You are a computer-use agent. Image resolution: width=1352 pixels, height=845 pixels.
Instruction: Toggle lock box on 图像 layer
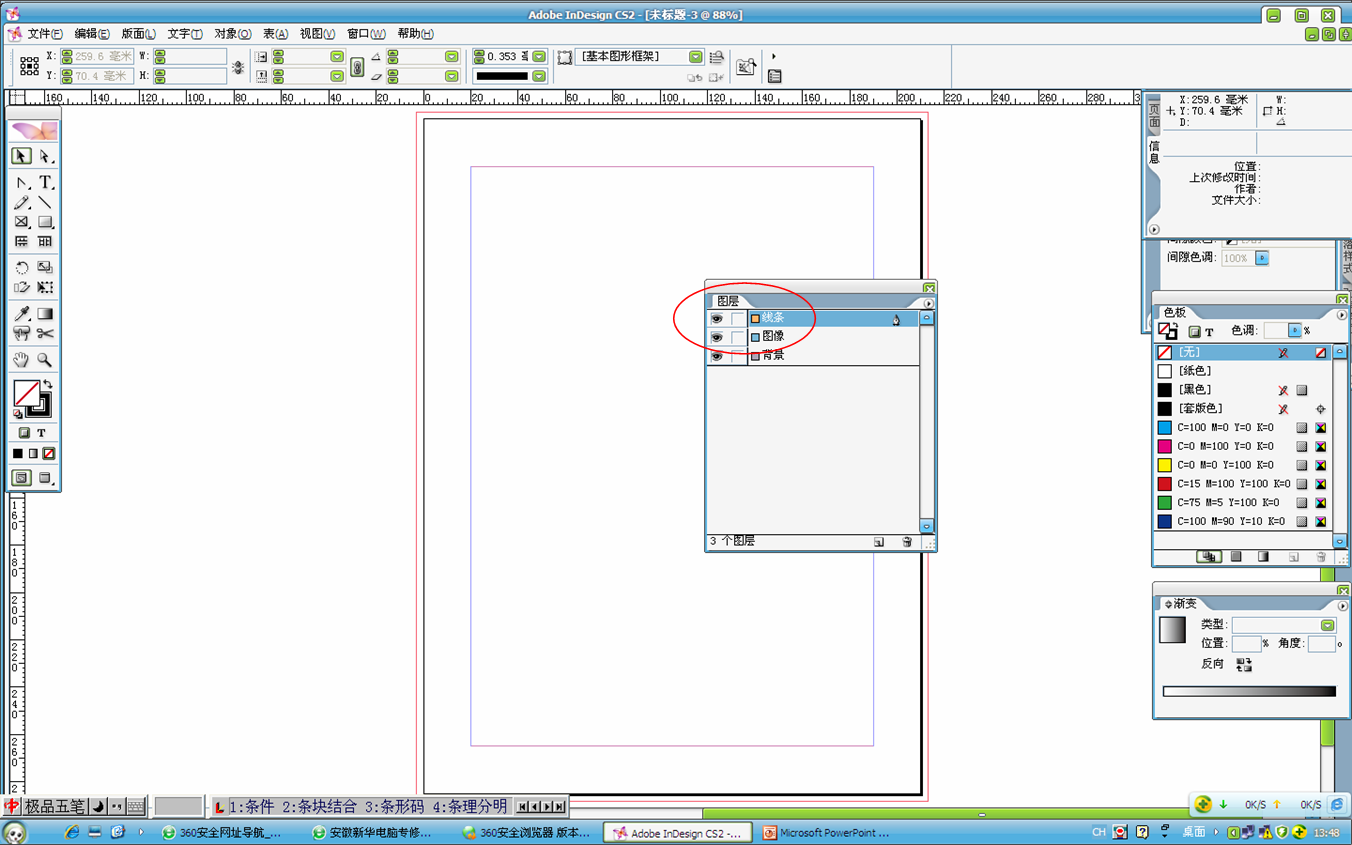click(x=737, y=338)
